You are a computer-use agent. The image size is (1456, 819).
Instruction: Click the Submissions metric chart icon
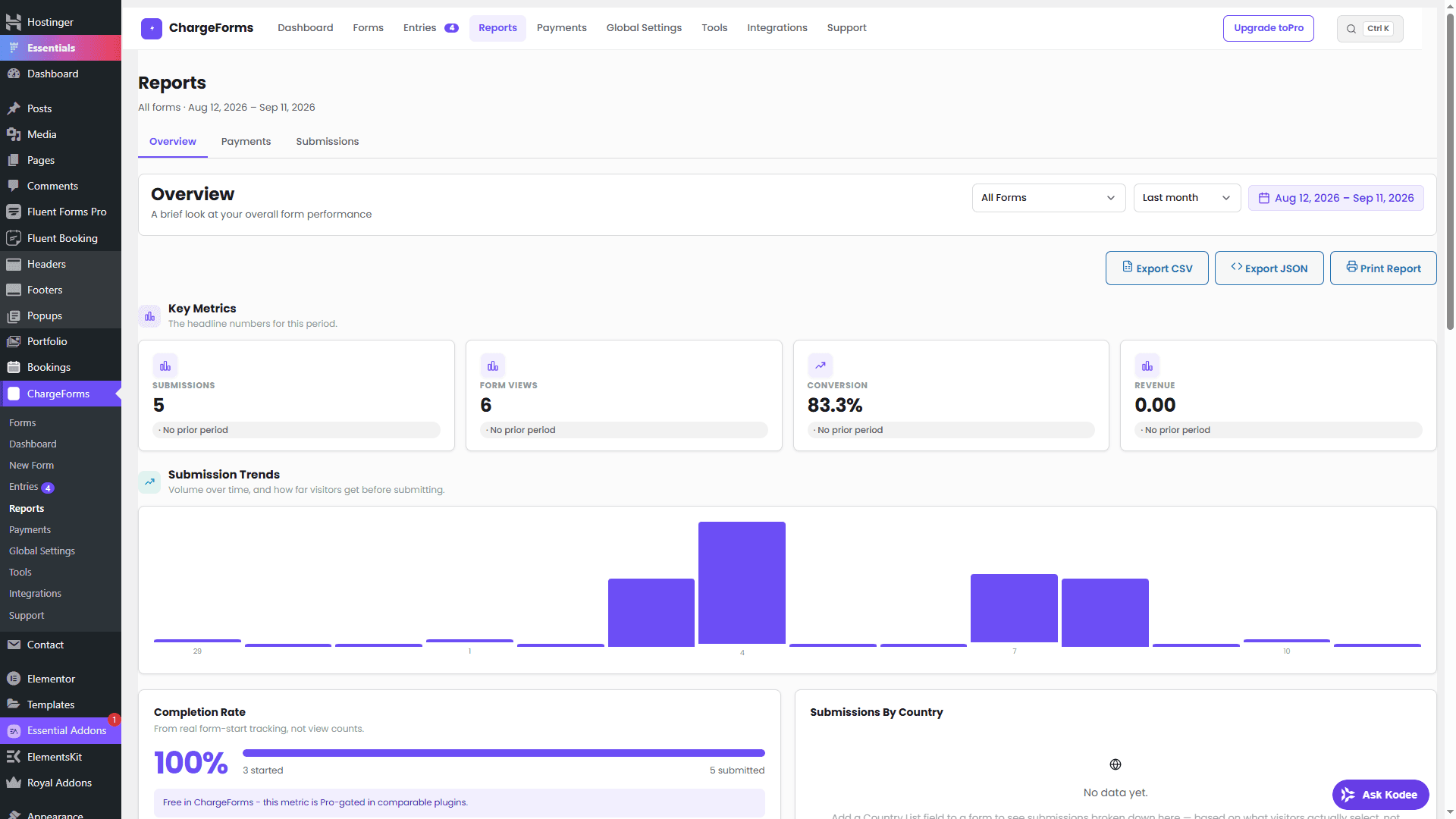(x=165, y=366)
